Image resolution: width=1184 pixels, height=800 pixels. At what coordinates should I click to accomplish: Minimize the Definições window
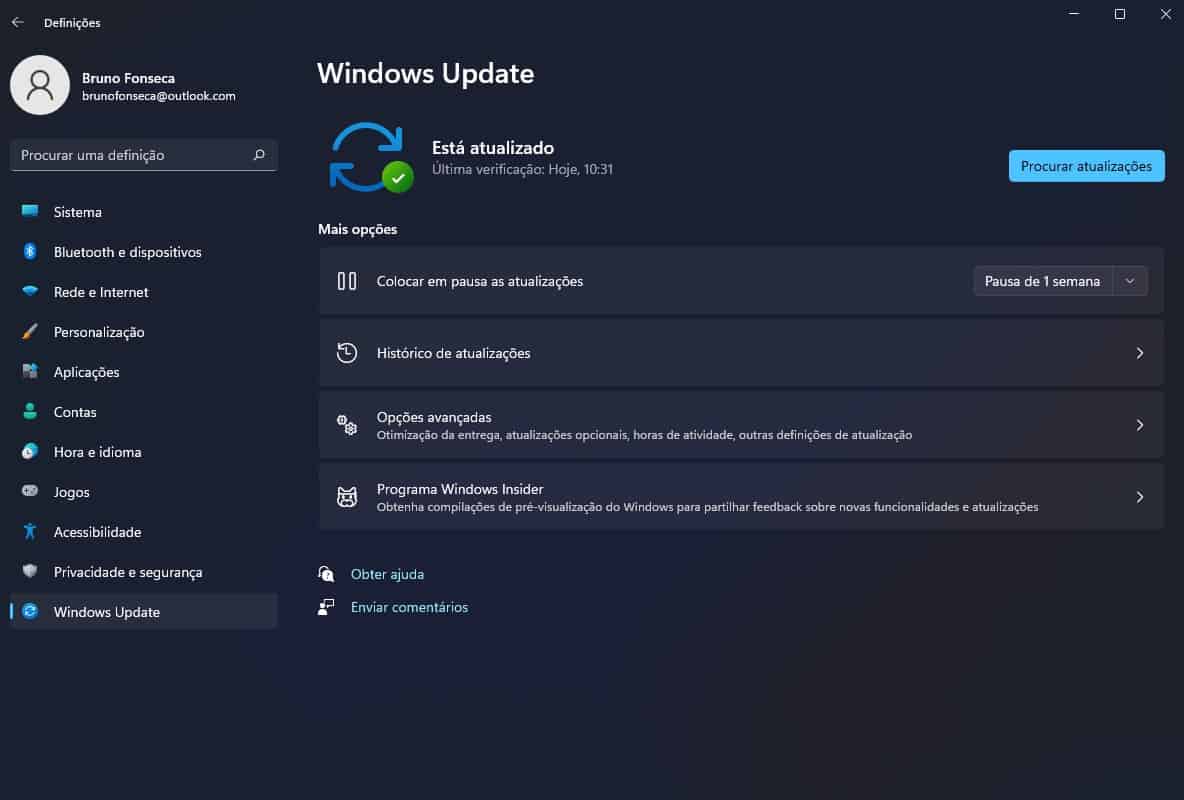[1074, 14]
